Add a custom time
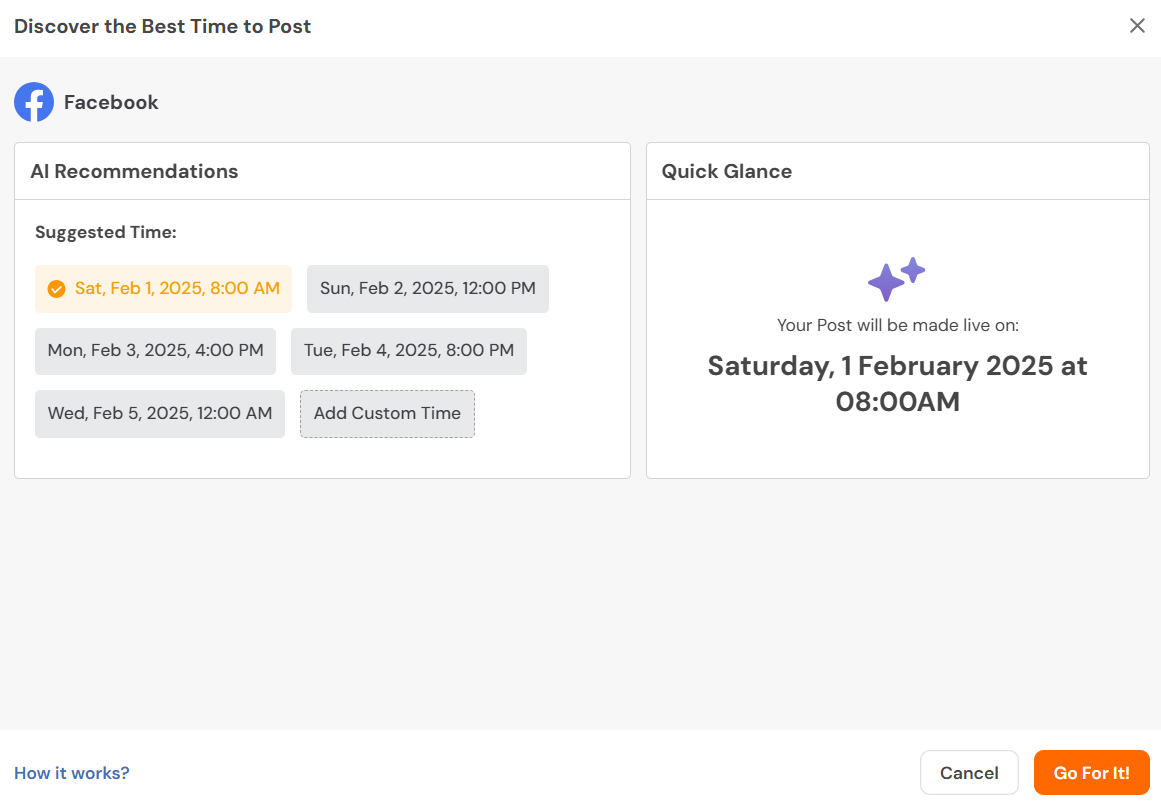The image size is (1161, 811). click(387, 414)
